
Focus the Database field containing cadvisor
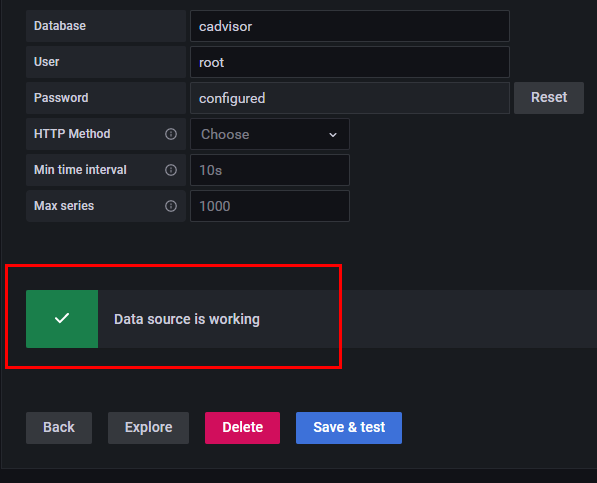pos(350,26)
